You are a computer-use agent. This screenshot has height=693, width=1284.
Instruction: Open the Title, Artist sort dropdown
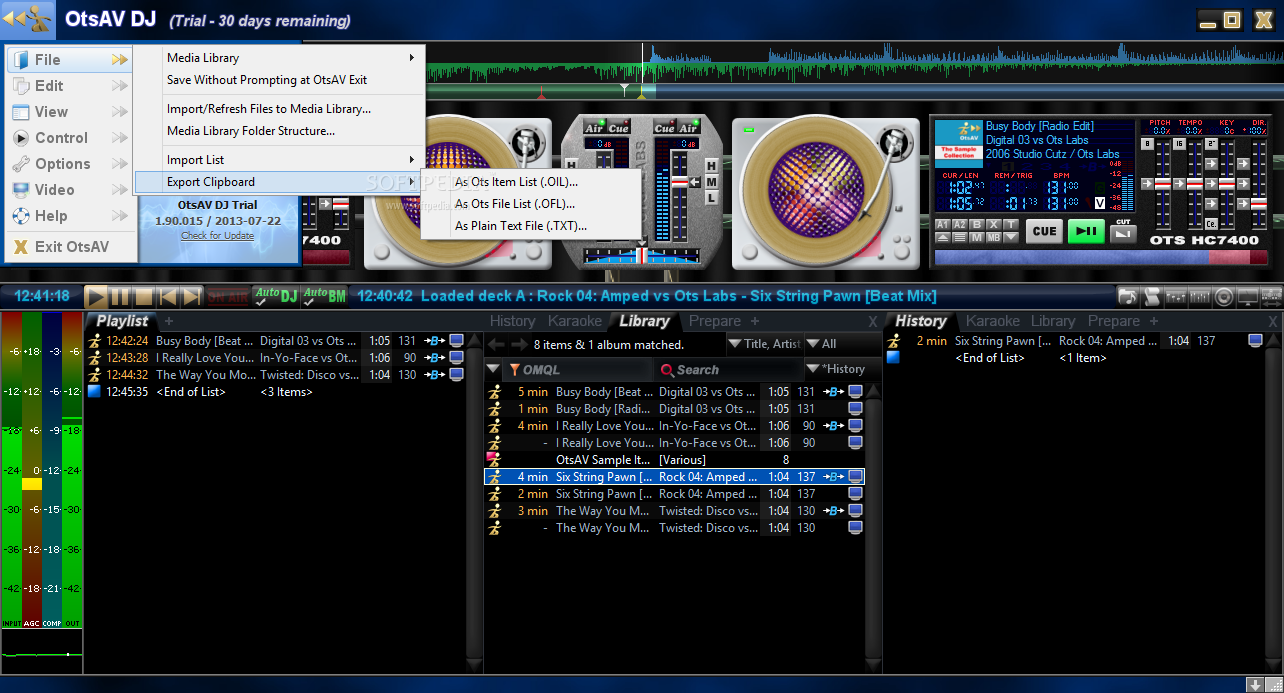[x=764, y=344]
